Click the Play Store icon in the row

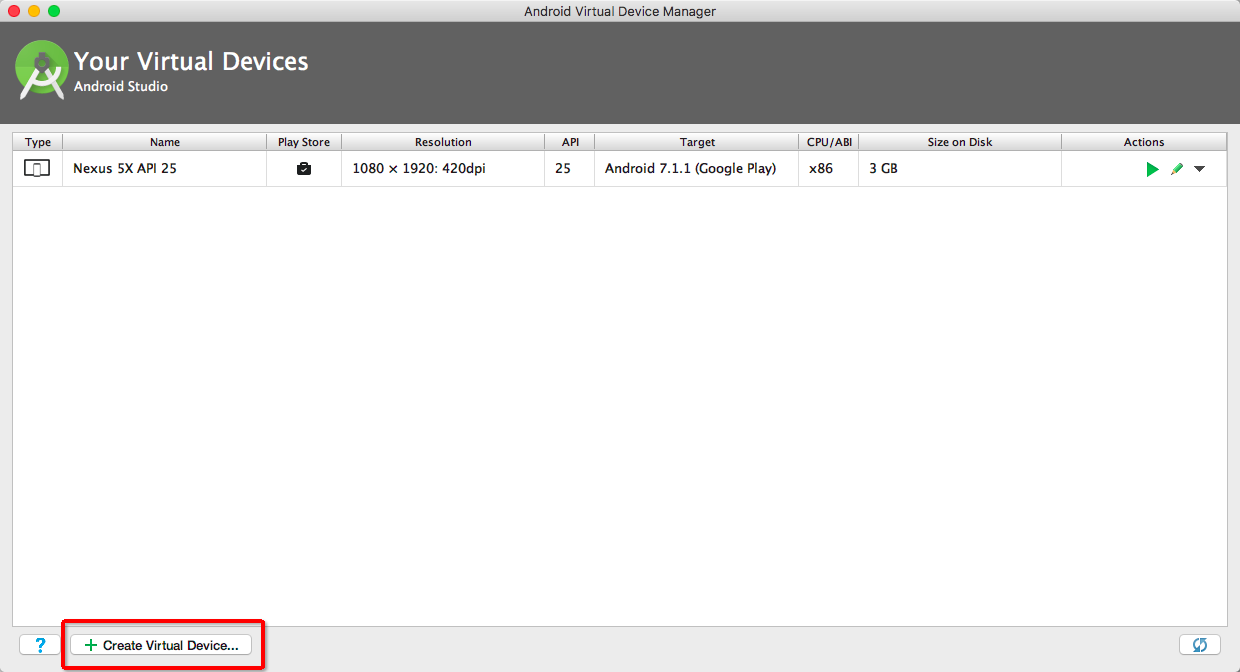(x=304, y=169)
